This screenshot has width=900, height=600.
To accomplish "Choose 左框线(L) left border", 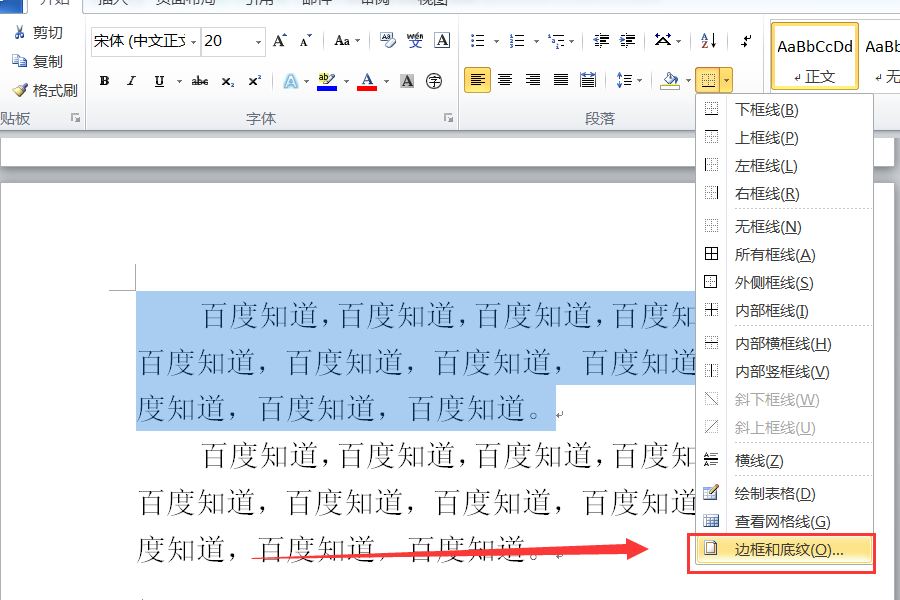I will point(784,165).
